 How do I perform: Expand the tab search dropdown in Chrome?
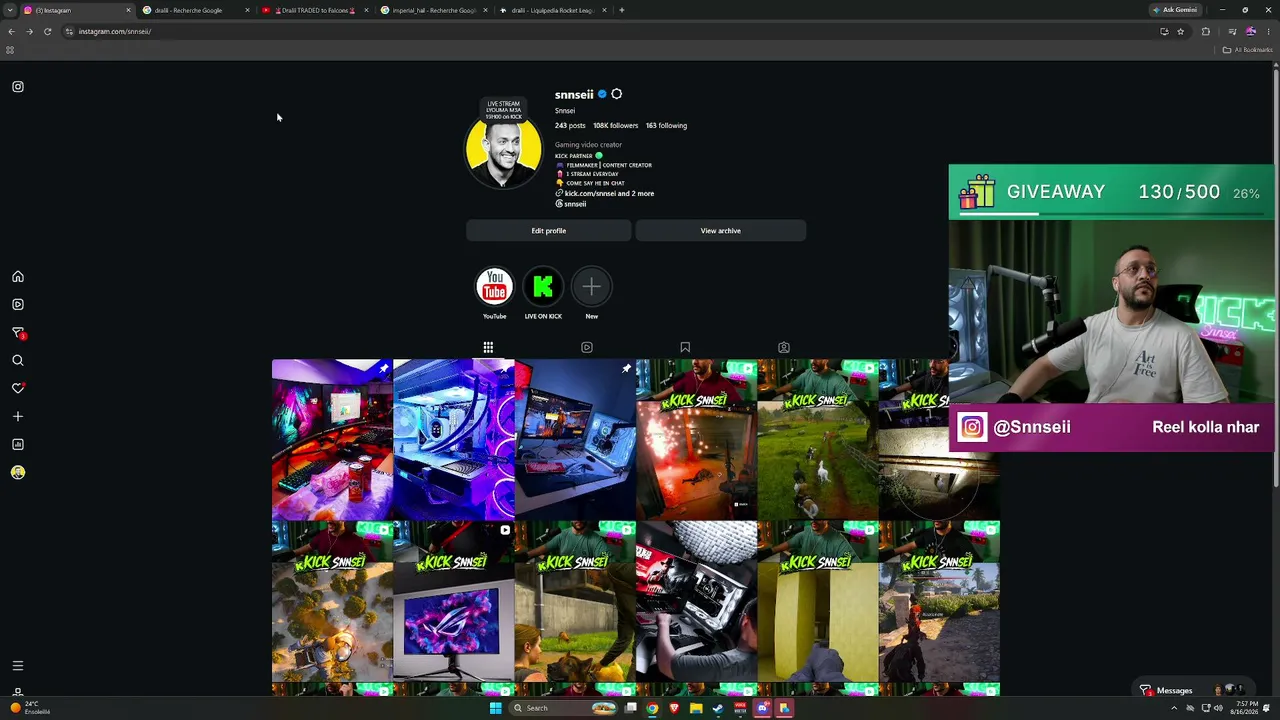[9, 10]
